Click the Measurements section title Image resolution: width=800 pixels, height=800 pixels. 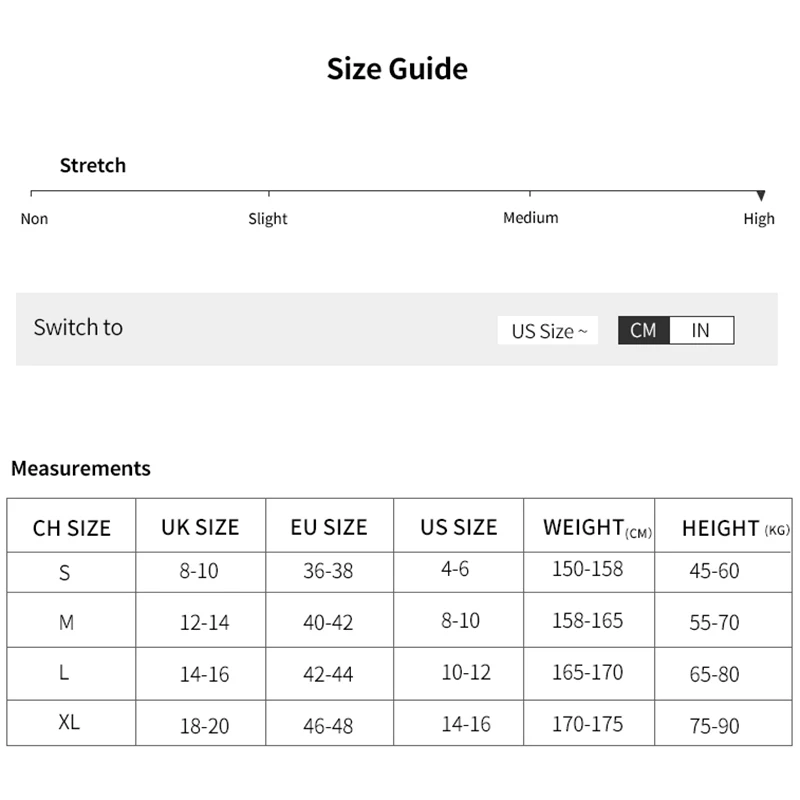(x=80, y=468)
